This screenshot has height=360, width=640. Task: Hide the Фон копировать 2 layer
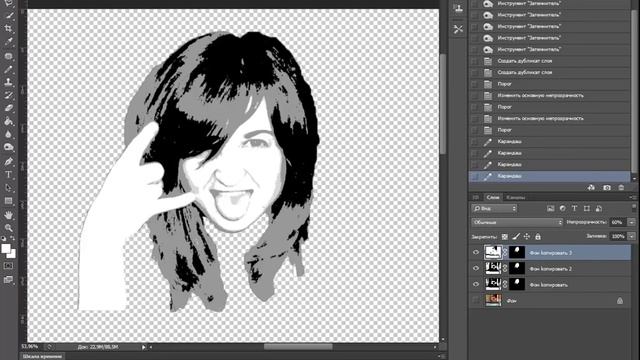click(x=476, y=269)
